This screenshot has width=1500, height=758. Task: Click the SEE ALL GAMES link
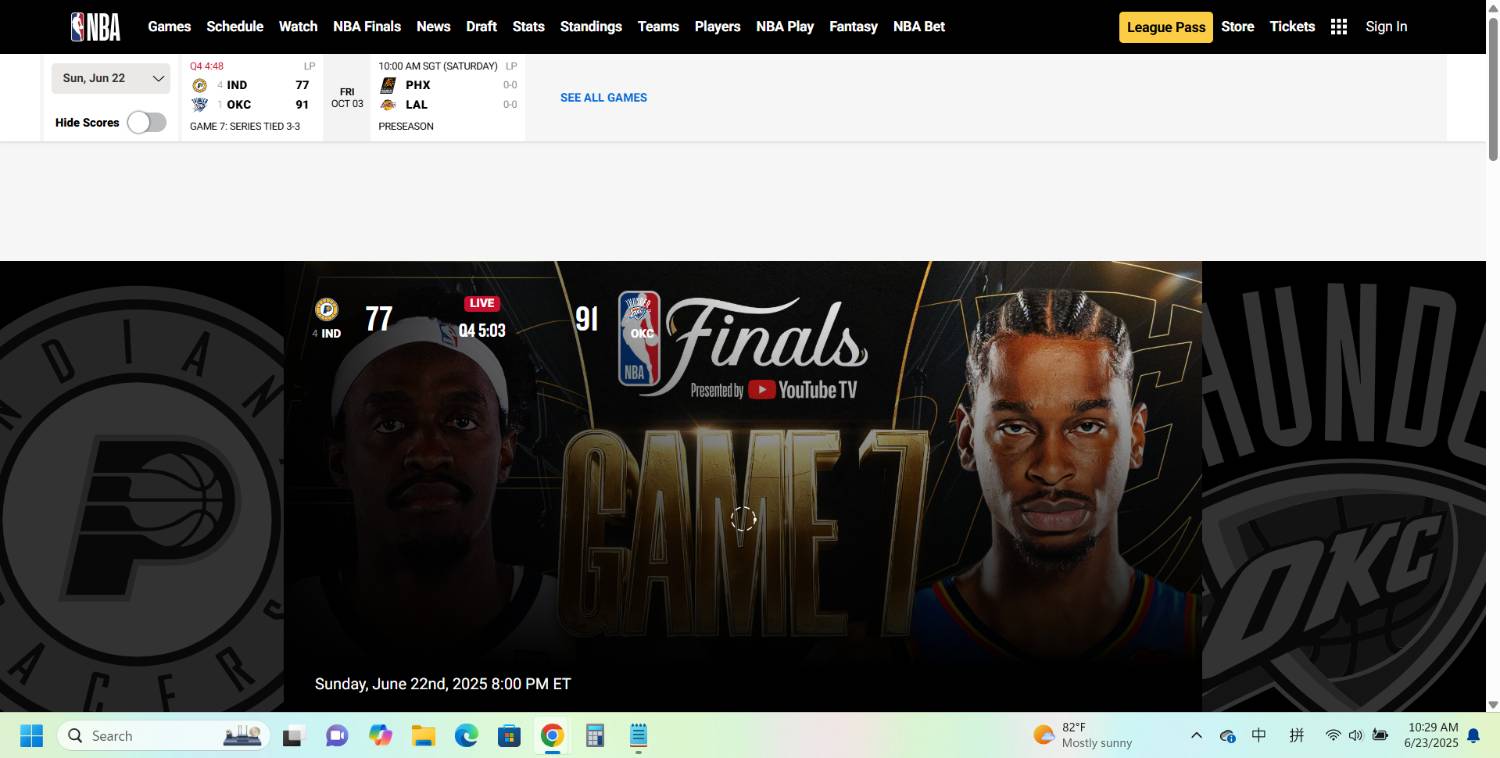603,97
